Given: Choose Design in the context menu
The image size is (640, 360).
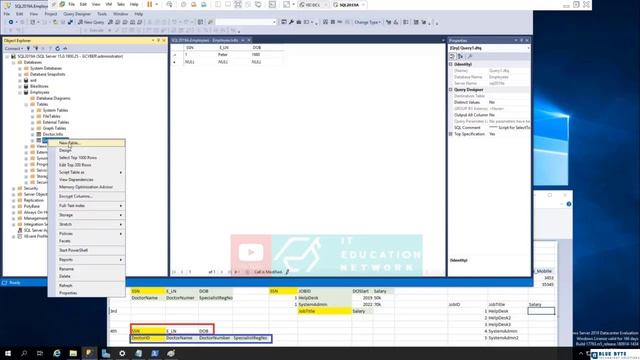Looking at the screenshot, I should click(x=87, y=150).
